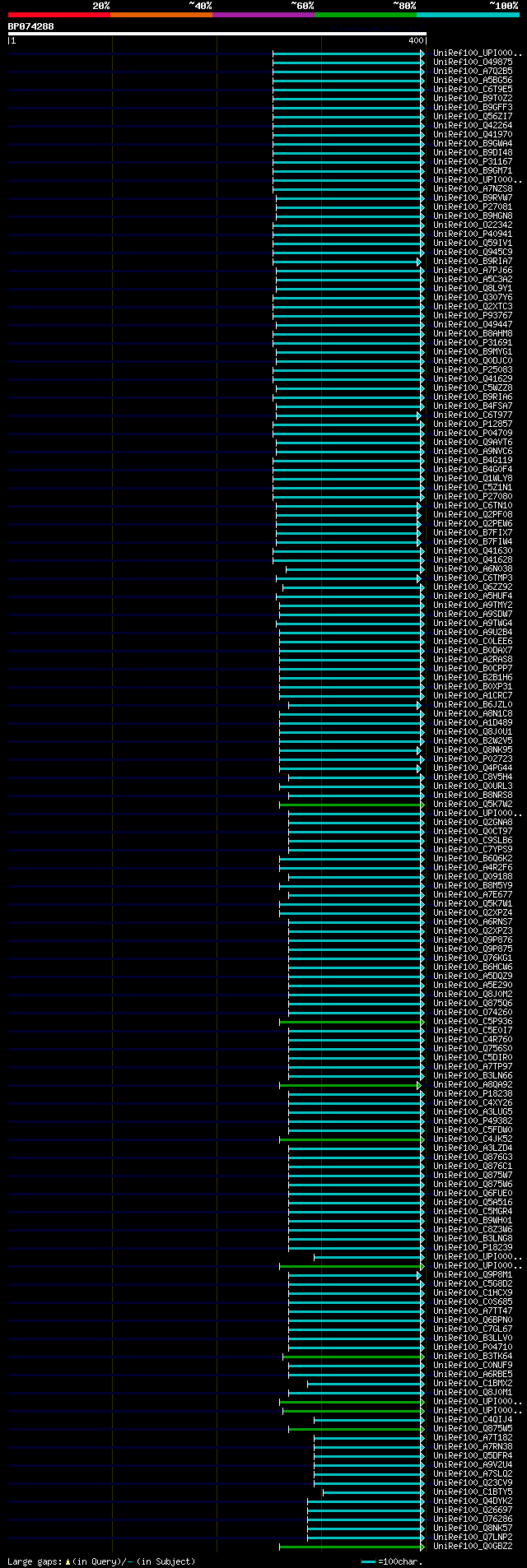527x1568 pixels.
Task: Select the UniRef100_C4JK52 label
Action: tap(473, 1139)
